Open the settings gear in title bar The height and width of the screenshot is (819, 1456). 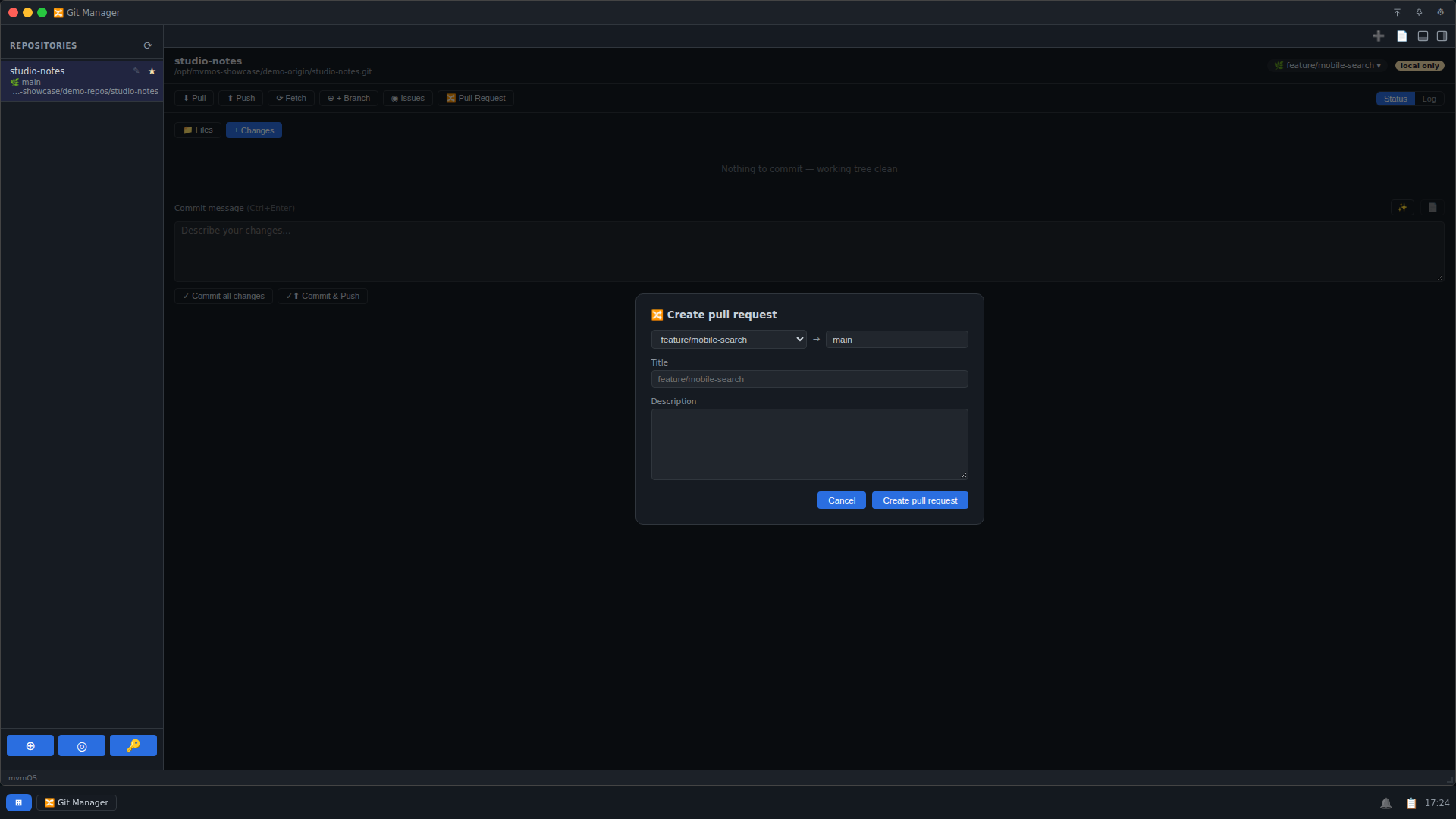coord(1440,12)
